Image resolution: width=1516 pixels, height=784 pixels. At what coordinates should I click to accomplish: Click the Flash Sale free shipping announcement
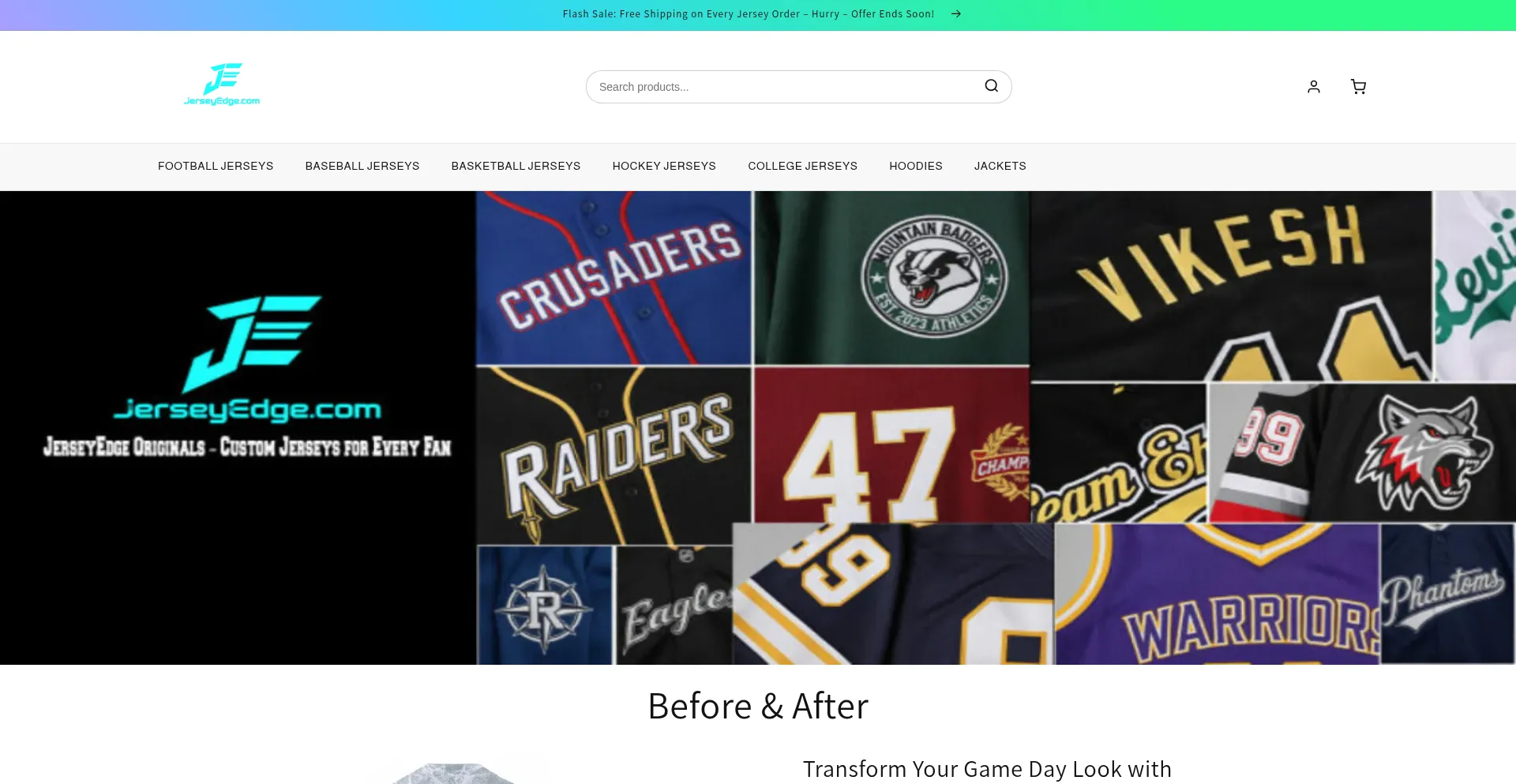pos(748,14)
